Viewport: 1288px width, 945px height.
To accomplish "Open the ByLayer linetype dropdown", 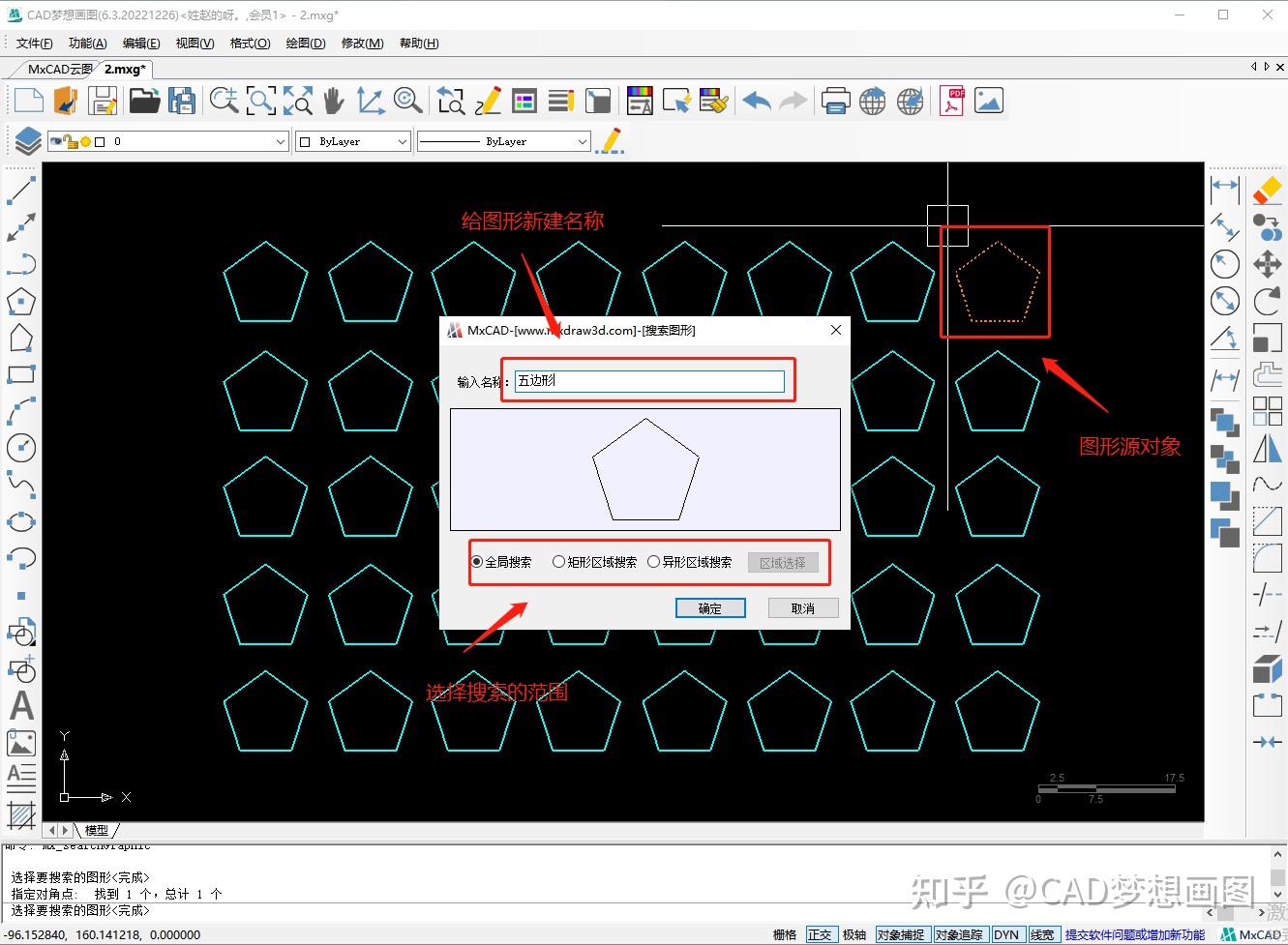I will 503,141.
